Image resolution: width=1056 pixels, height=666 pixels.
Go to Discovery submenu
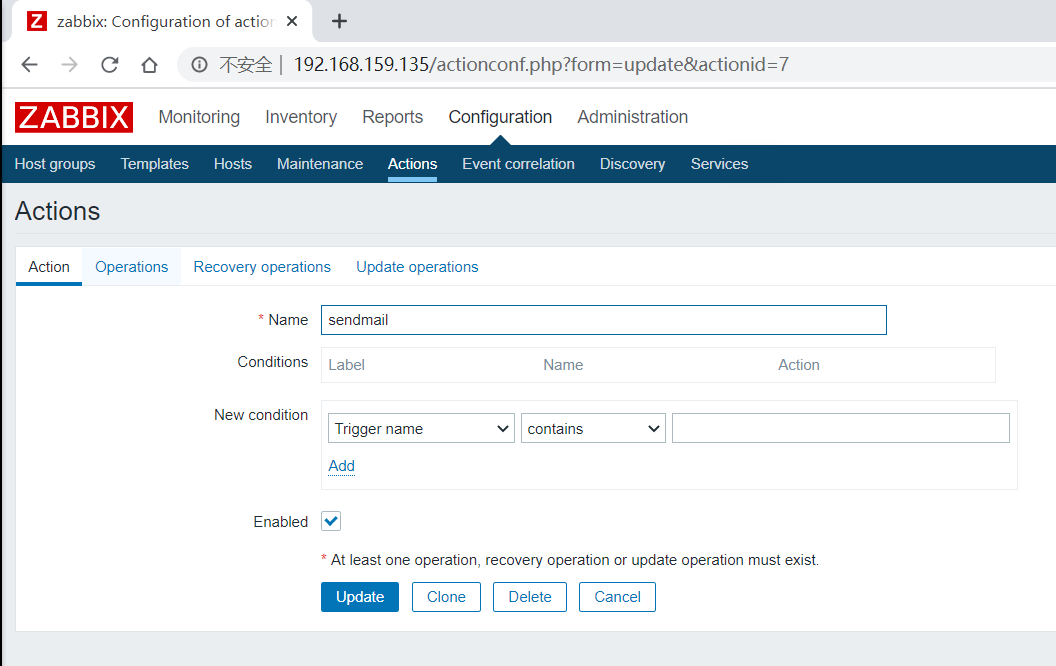(632, 164)
